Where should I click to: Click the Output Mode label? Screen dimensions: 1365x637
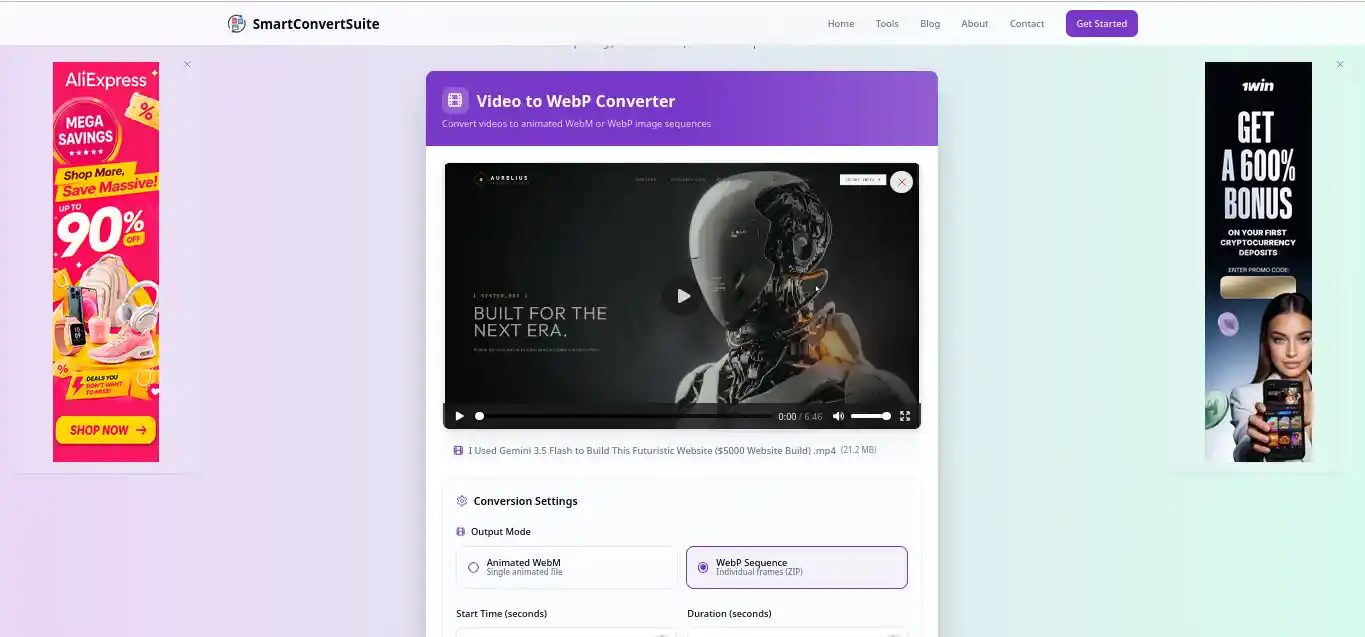click(501, 532)
